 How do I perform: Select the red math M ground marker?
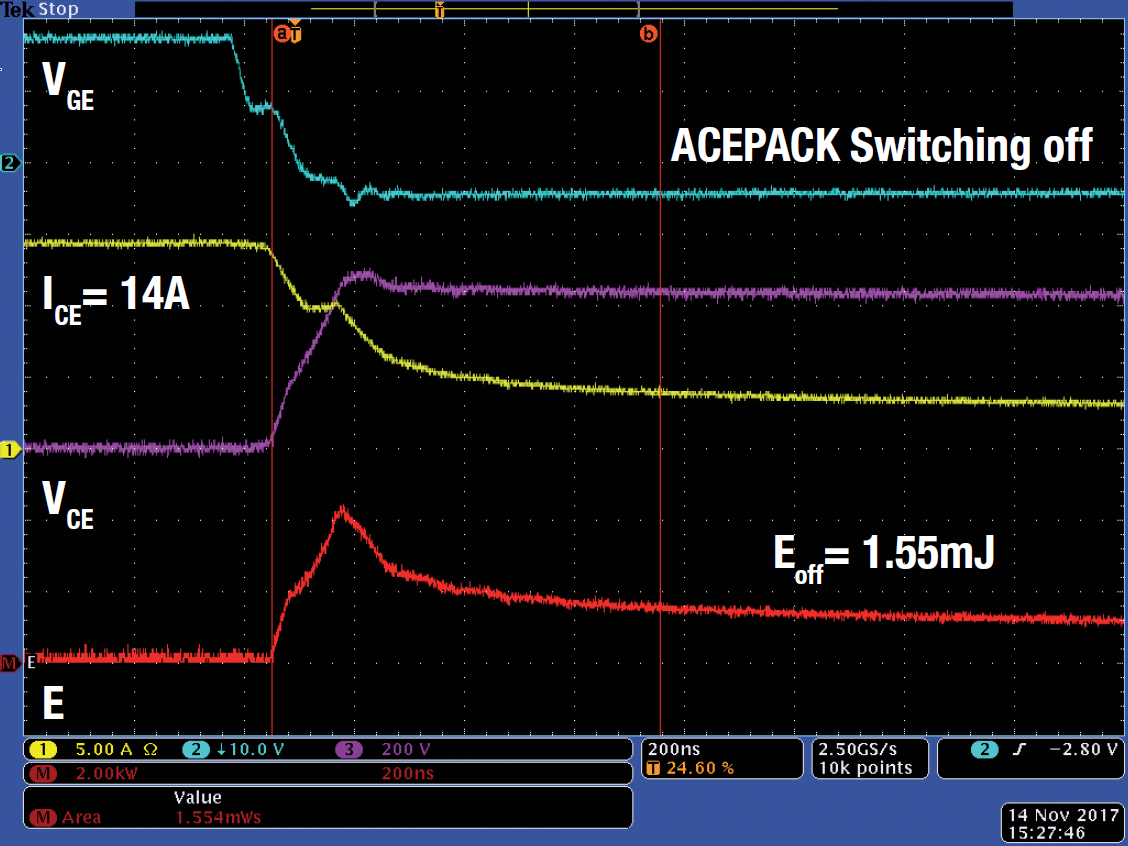(x=10, y=663)
